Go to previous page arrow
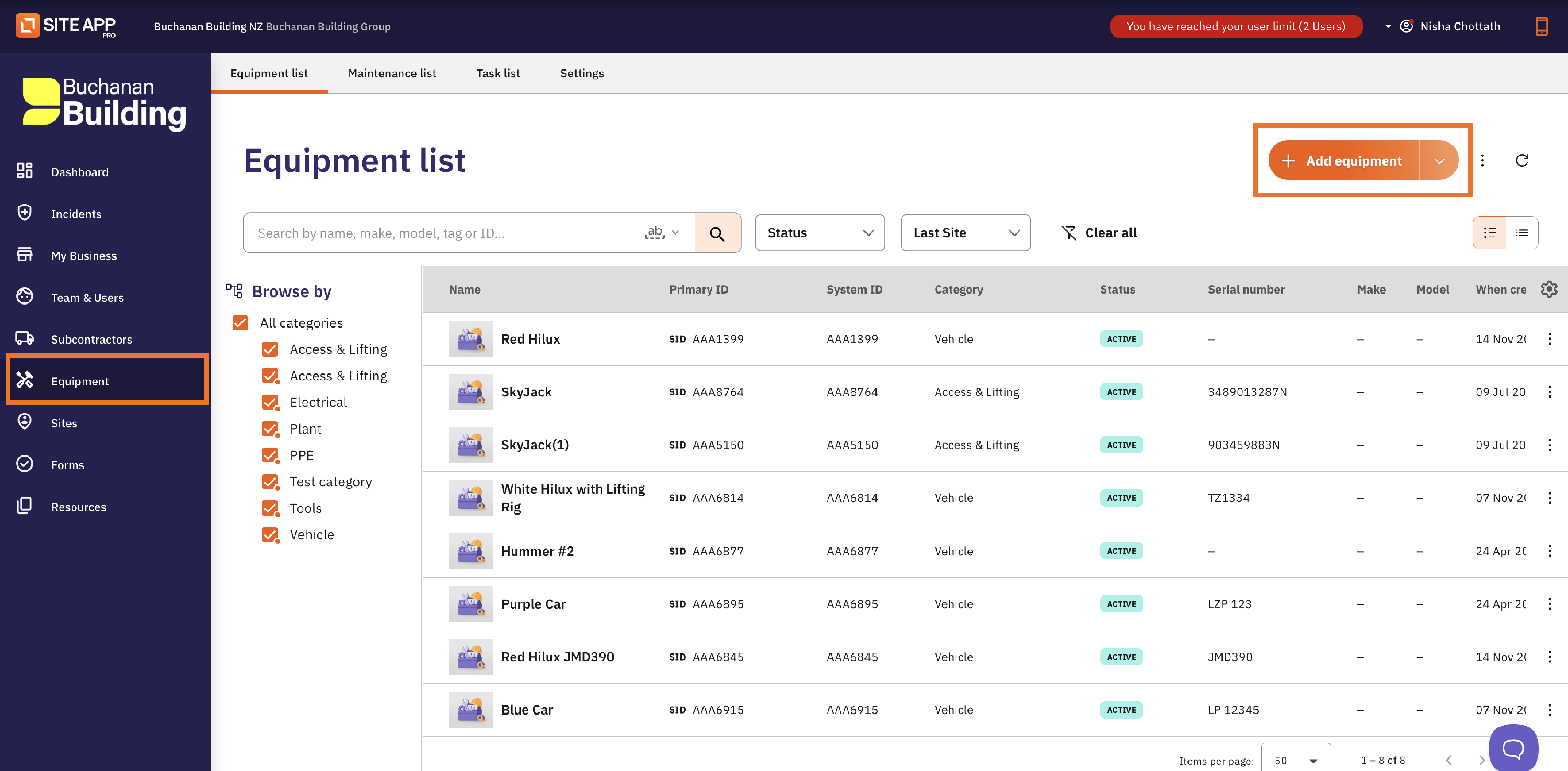The width and height of the screenshot is (1568, 771). point(1449,761)
